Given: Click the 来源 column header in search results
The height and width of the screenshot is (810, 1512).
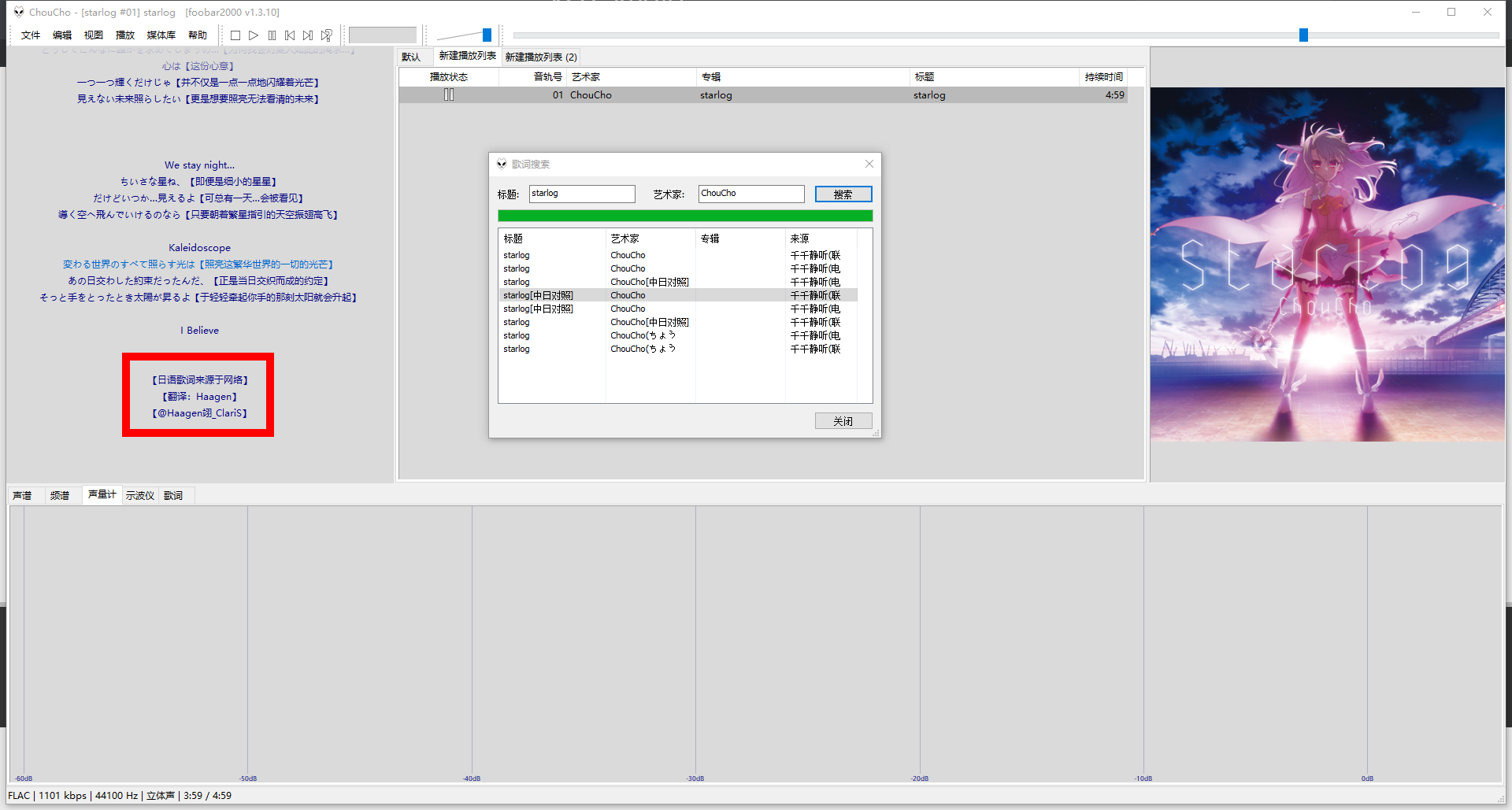Looking at the screenshot, I should 821,239.
